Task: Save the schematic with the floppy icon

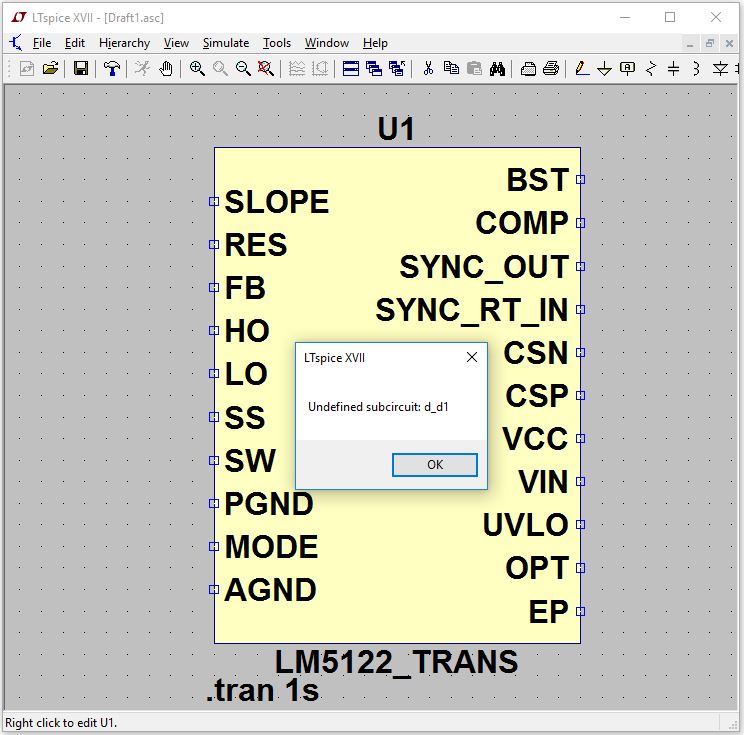Action: point(81,69)
